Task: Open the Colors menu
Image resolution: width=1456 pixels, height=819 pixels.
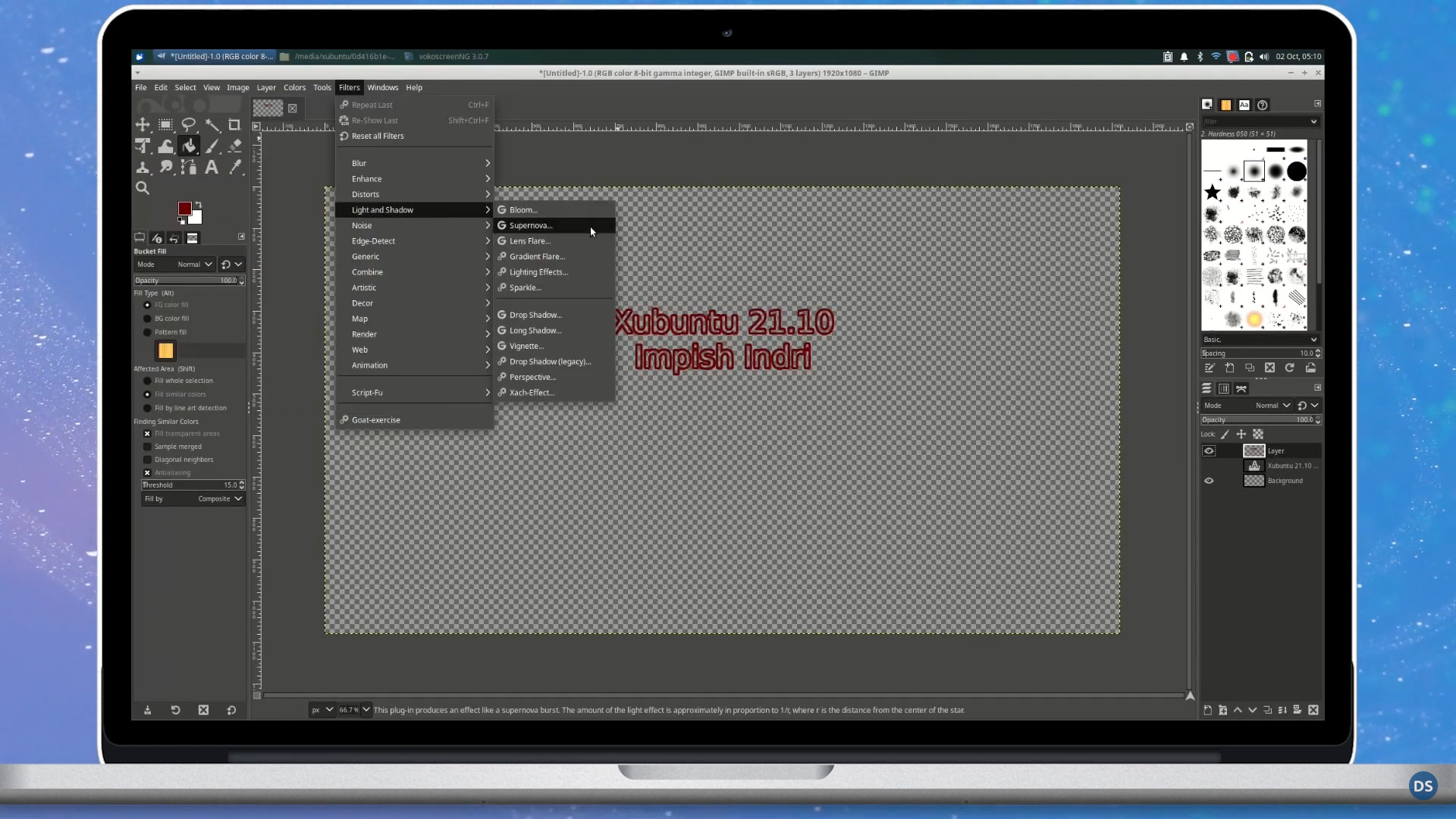Action: (294, 88)
